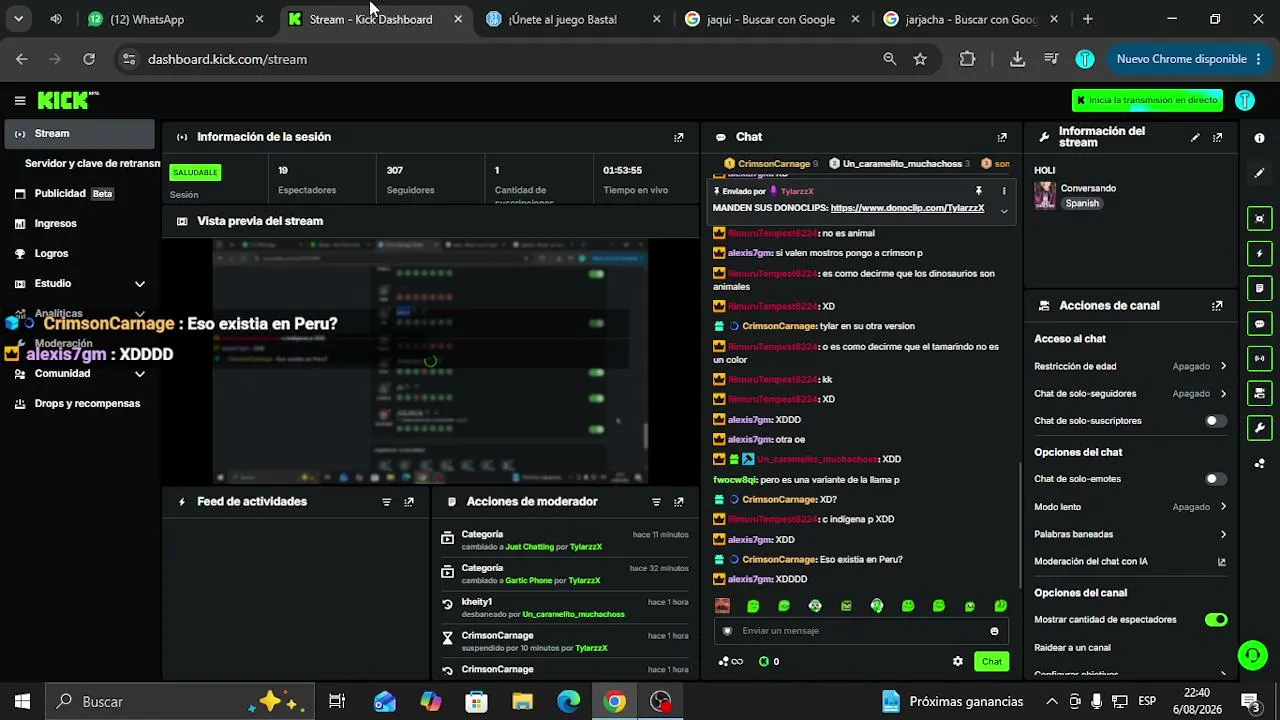Switch to ¡Únete al juego Basta! tab
The width and height of the screenshot is (1280, 720).
[x=571, y=19]
